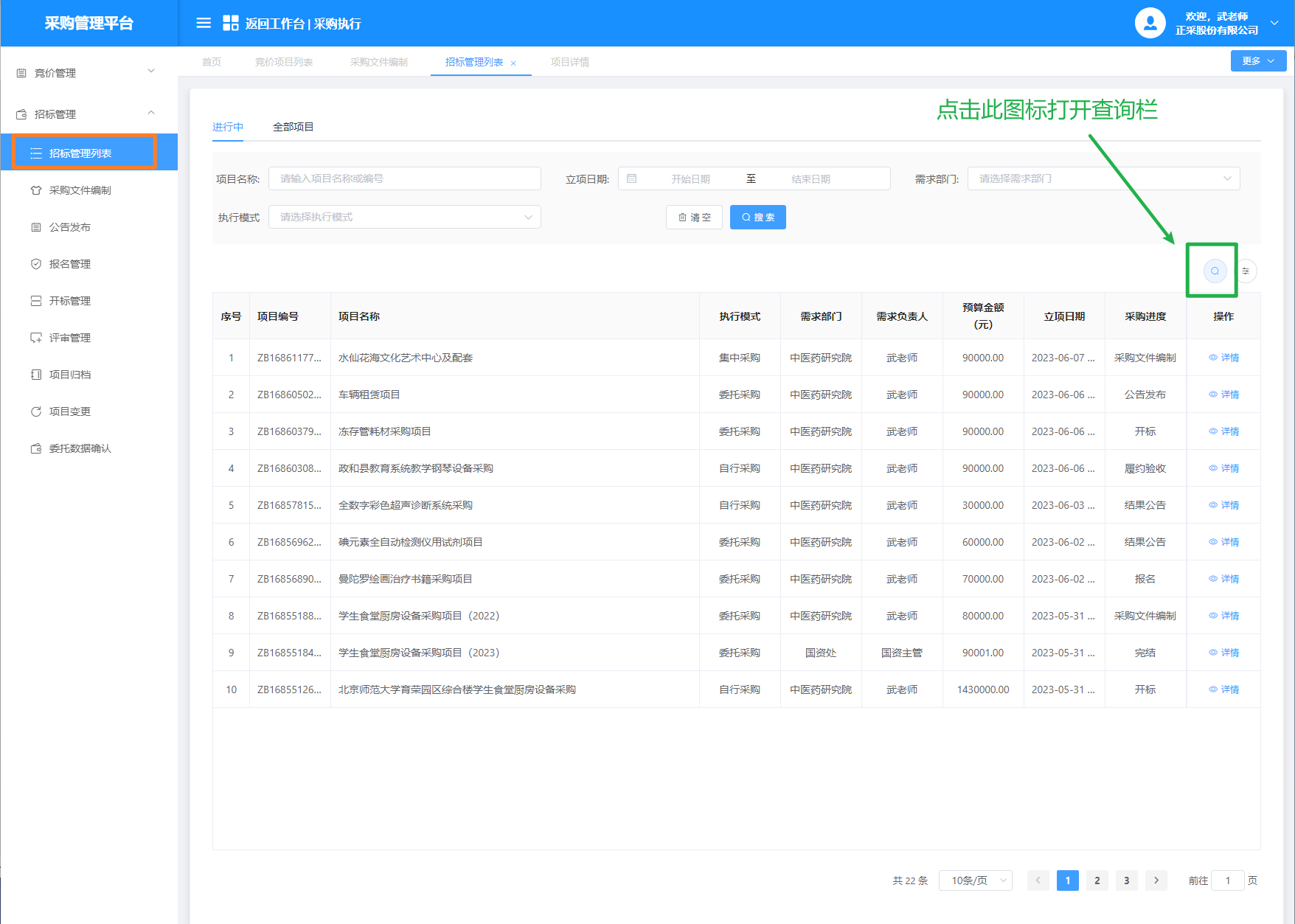Image resolution: width=1295 pixels, height=924 pixels.
Task: Toggle the search bar with magnifier icon
Action: (1215, 271)
